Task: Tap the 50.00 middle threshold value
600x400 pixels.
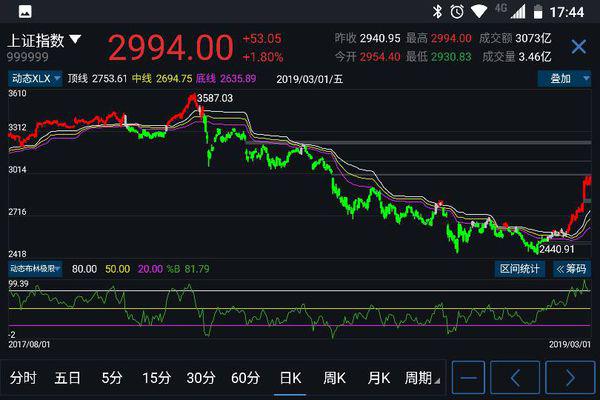Action: [x=117, y=269]
